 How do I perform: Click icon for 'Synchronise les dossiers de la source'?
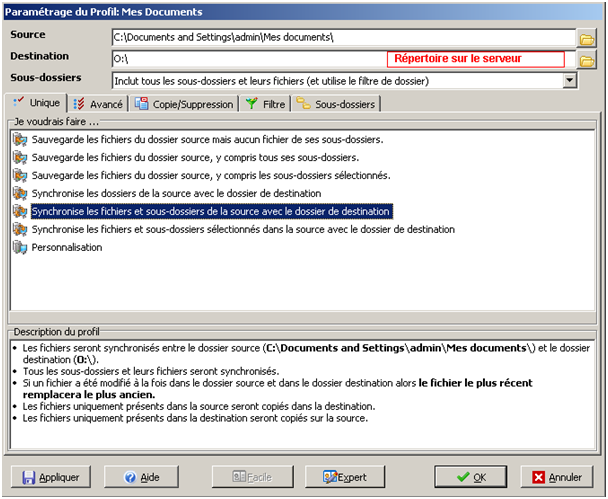20,193
